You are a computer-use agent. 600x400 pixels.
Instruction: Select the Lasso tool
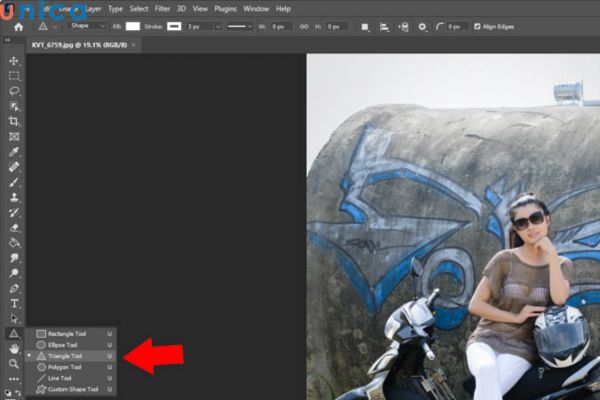click(14, 91)
